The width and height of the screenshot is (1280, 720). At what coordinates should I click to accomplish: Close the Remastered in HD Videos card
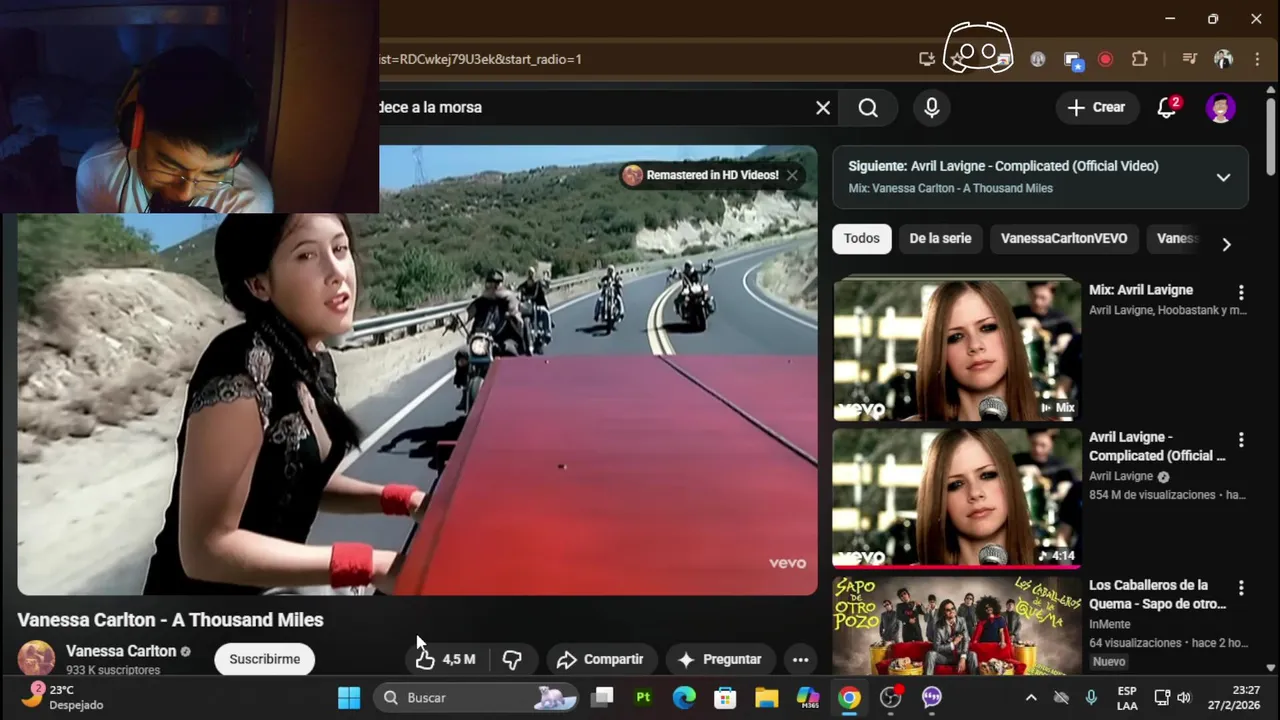click(792, 175)
